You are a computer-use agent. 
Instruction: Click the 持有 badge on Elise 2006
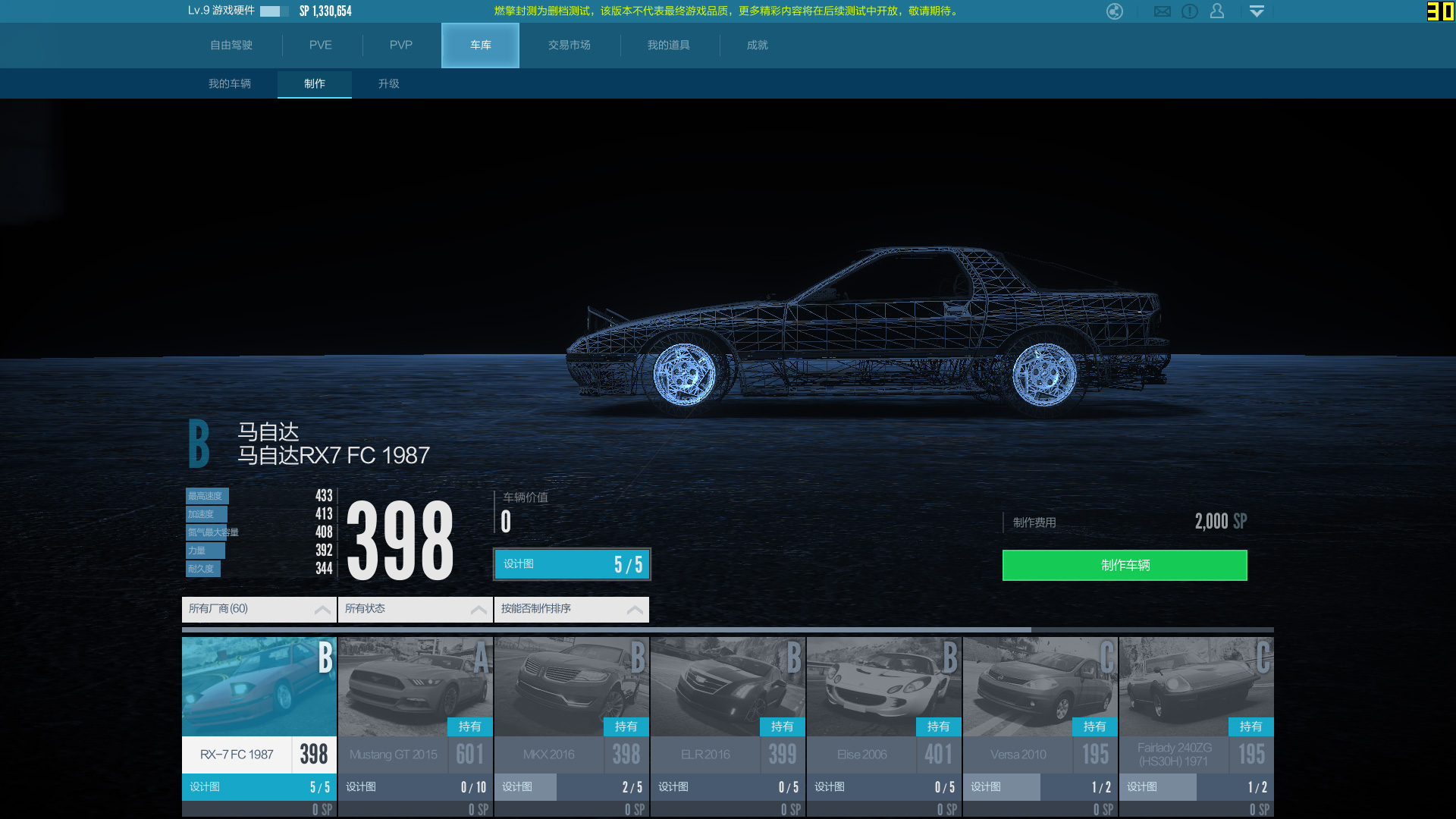939,726
